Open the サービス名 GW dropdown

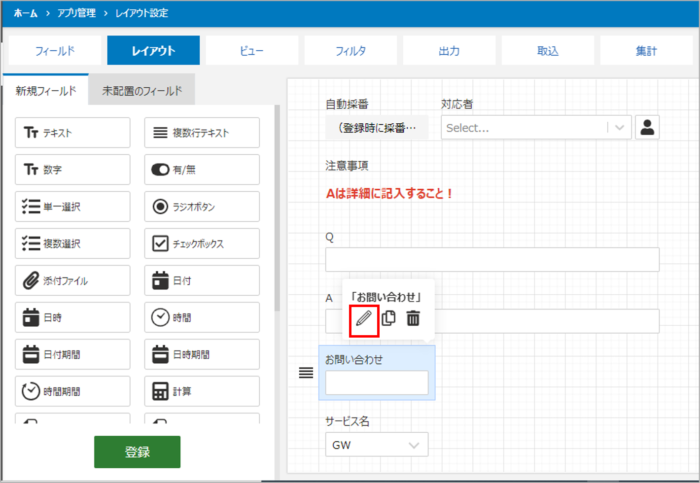coord(377,445)
